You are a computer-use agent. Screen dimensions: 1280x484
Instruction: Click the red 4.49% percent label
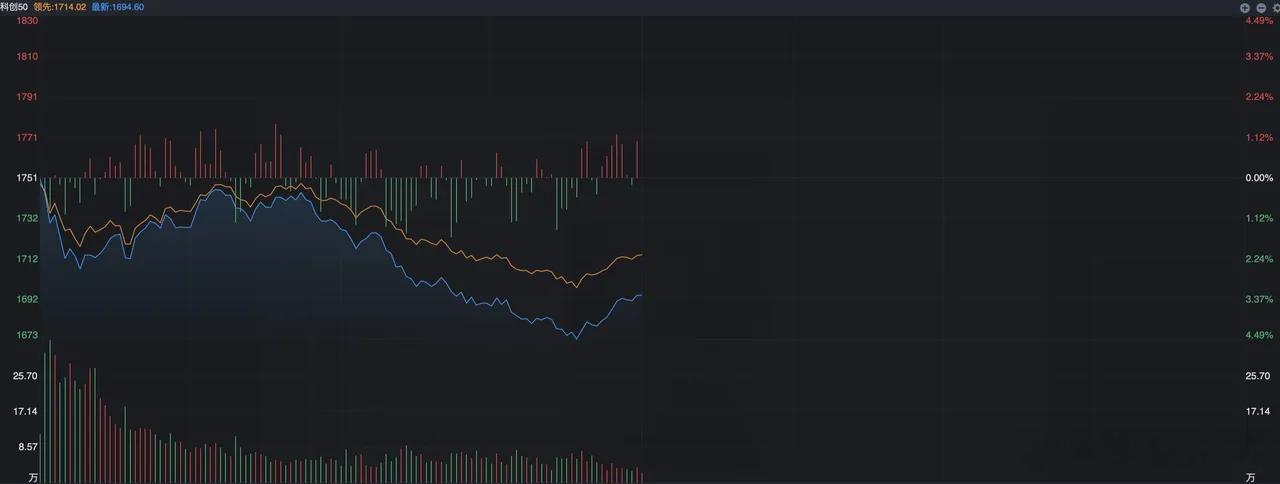[1259, 20]
